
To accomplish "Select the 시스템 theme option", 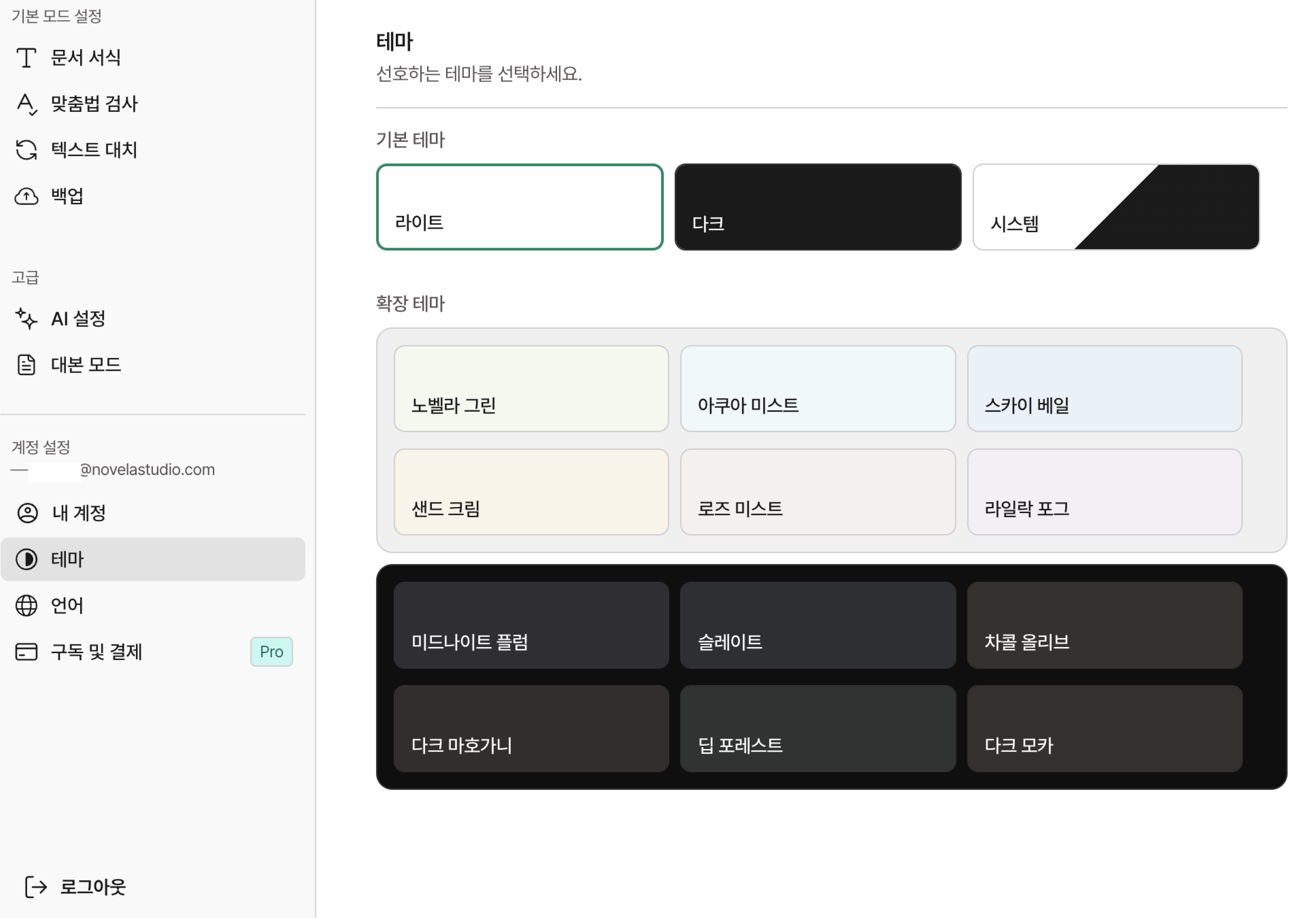I will 1116,207.
